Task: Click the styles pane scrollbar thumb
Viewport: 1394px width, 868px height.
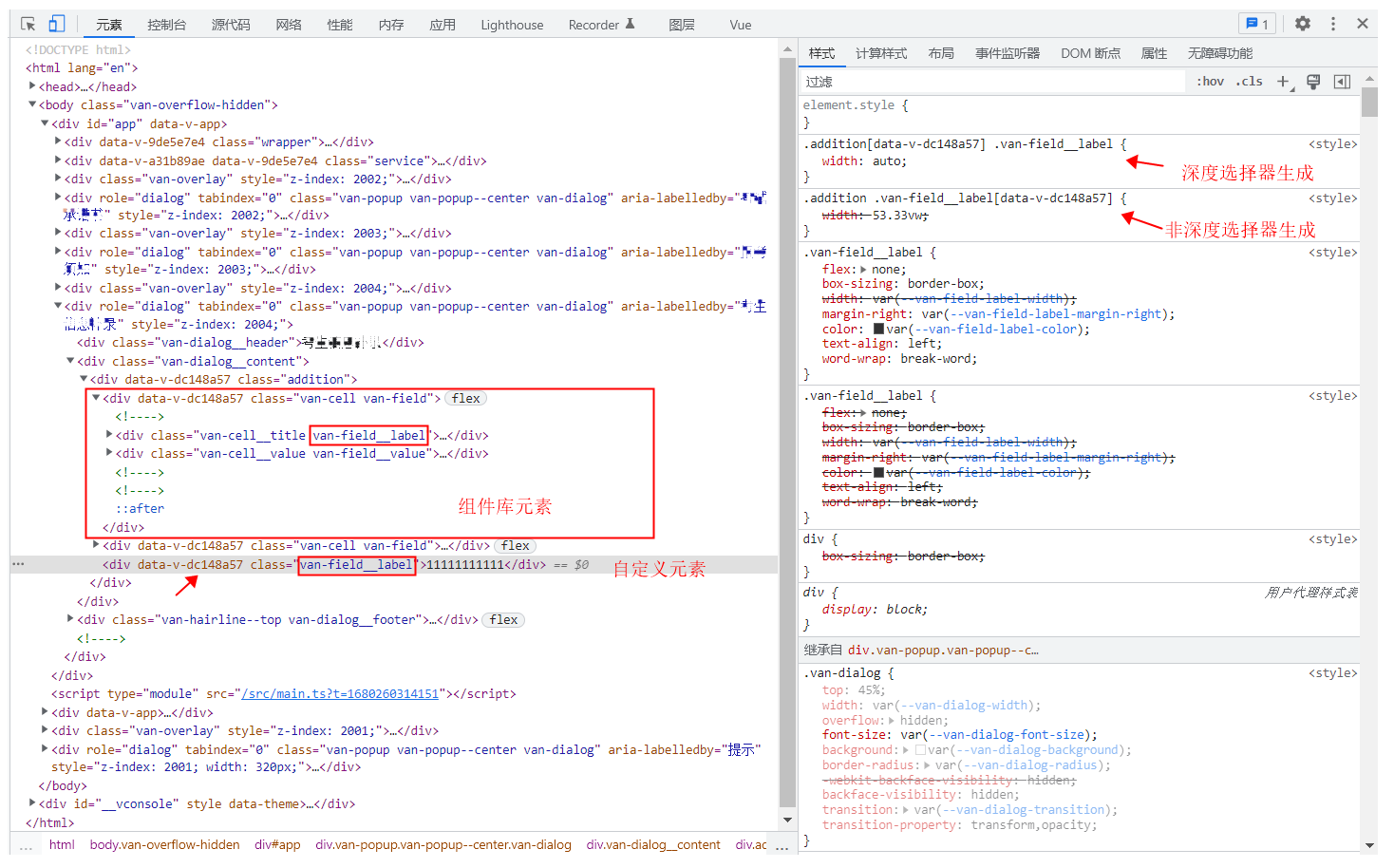Action: [1369, 102]
